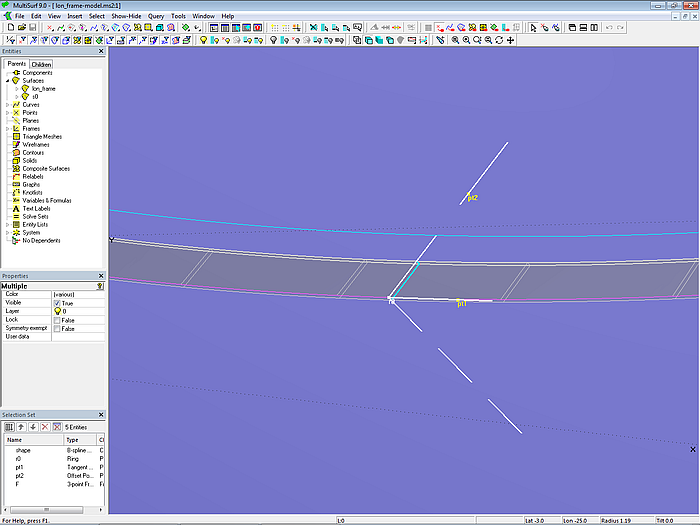Expand the Entity Lists tree node

click(x=8, y=224)
